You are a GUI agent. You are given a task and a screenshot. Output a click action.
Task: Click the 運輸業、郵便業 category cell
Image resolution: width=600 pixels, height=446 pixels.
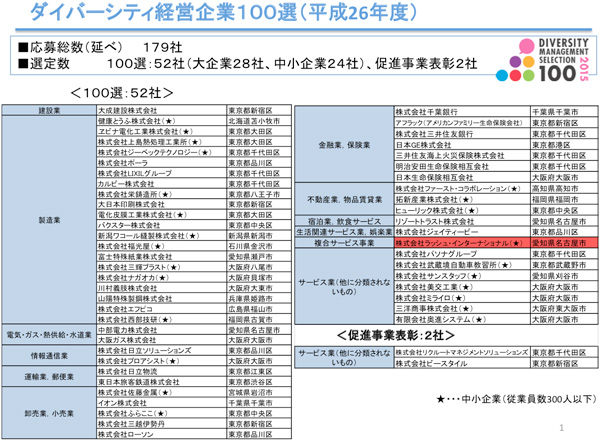click(49, 377)
